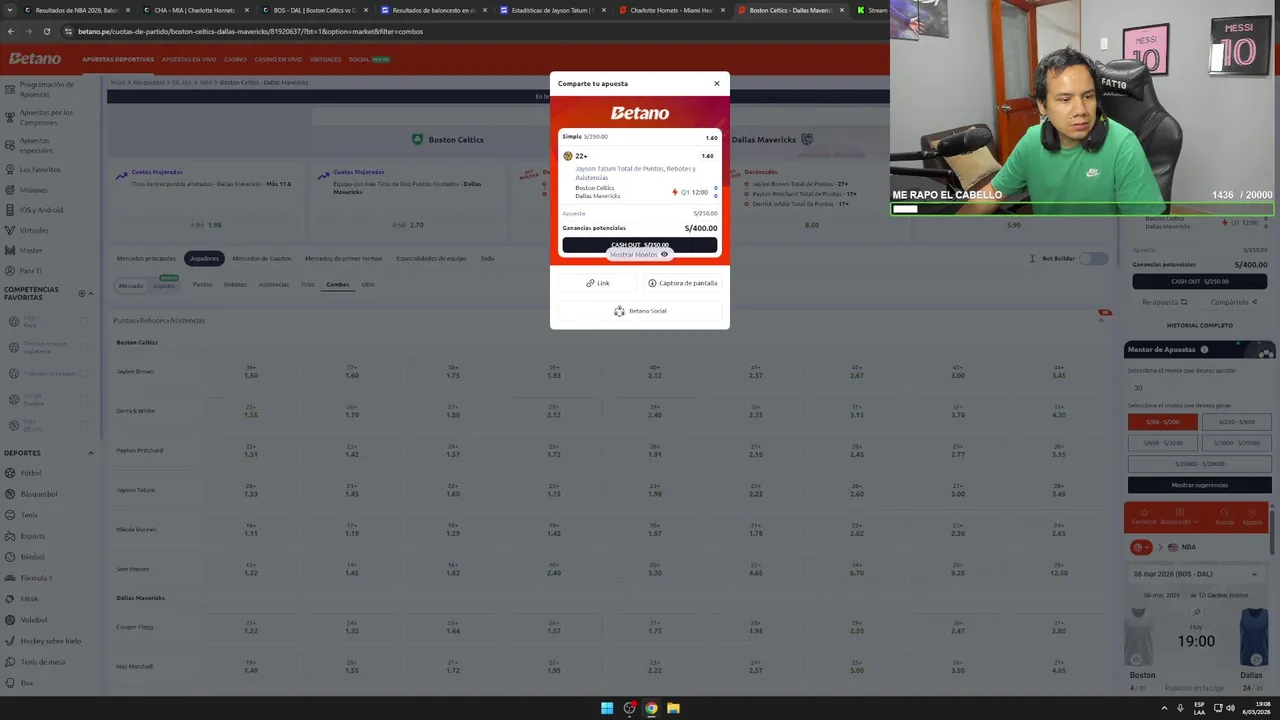1280x720 pixels.
Task: Open Windows Start menu
Action: [x=607, y=708]
